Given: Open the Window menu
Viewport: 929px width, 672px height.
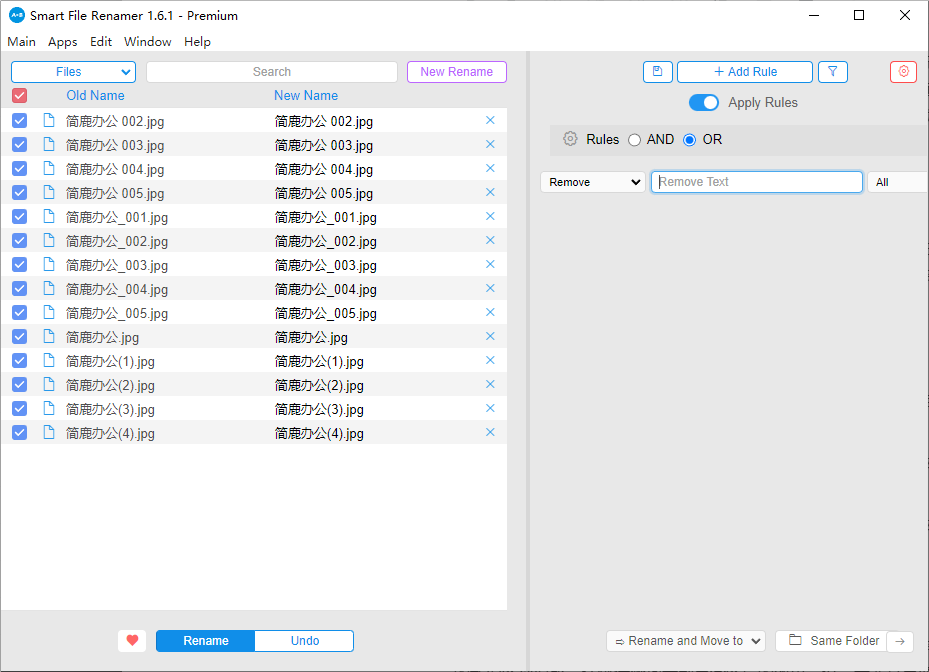Looking at the screenshot, I should [147, 42].
